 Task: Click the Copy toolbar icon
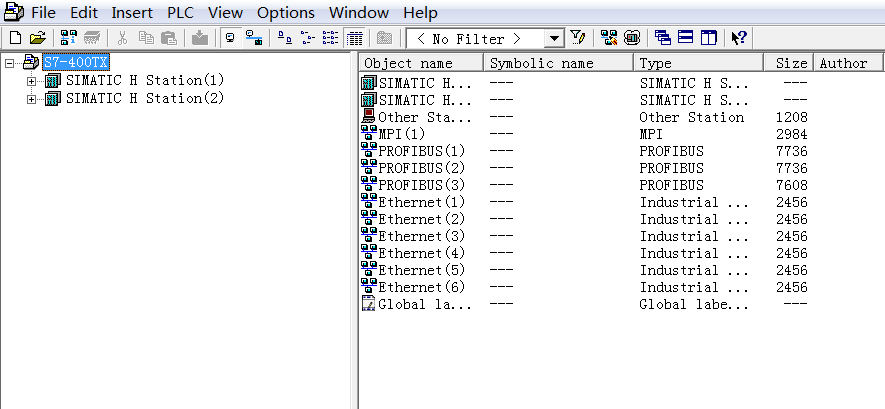click(146, 38)
